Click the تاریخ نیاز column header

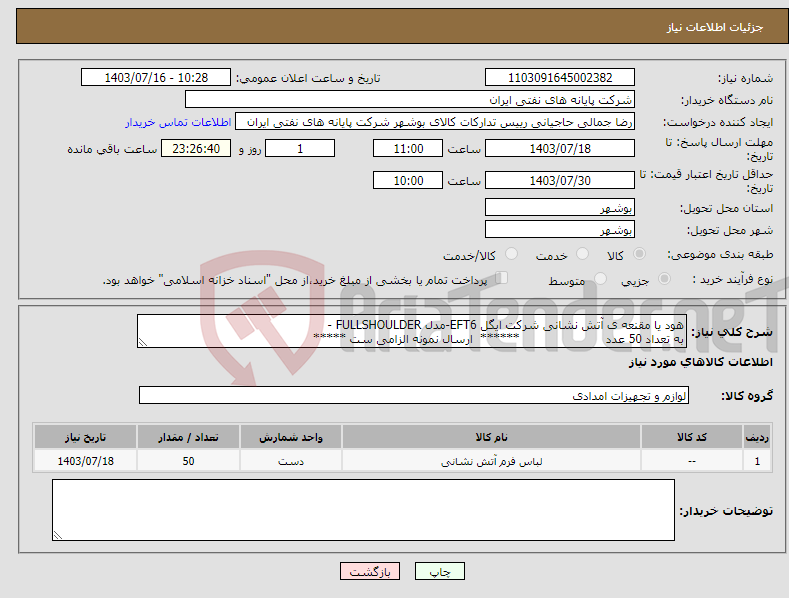click(x=86, y=437)
